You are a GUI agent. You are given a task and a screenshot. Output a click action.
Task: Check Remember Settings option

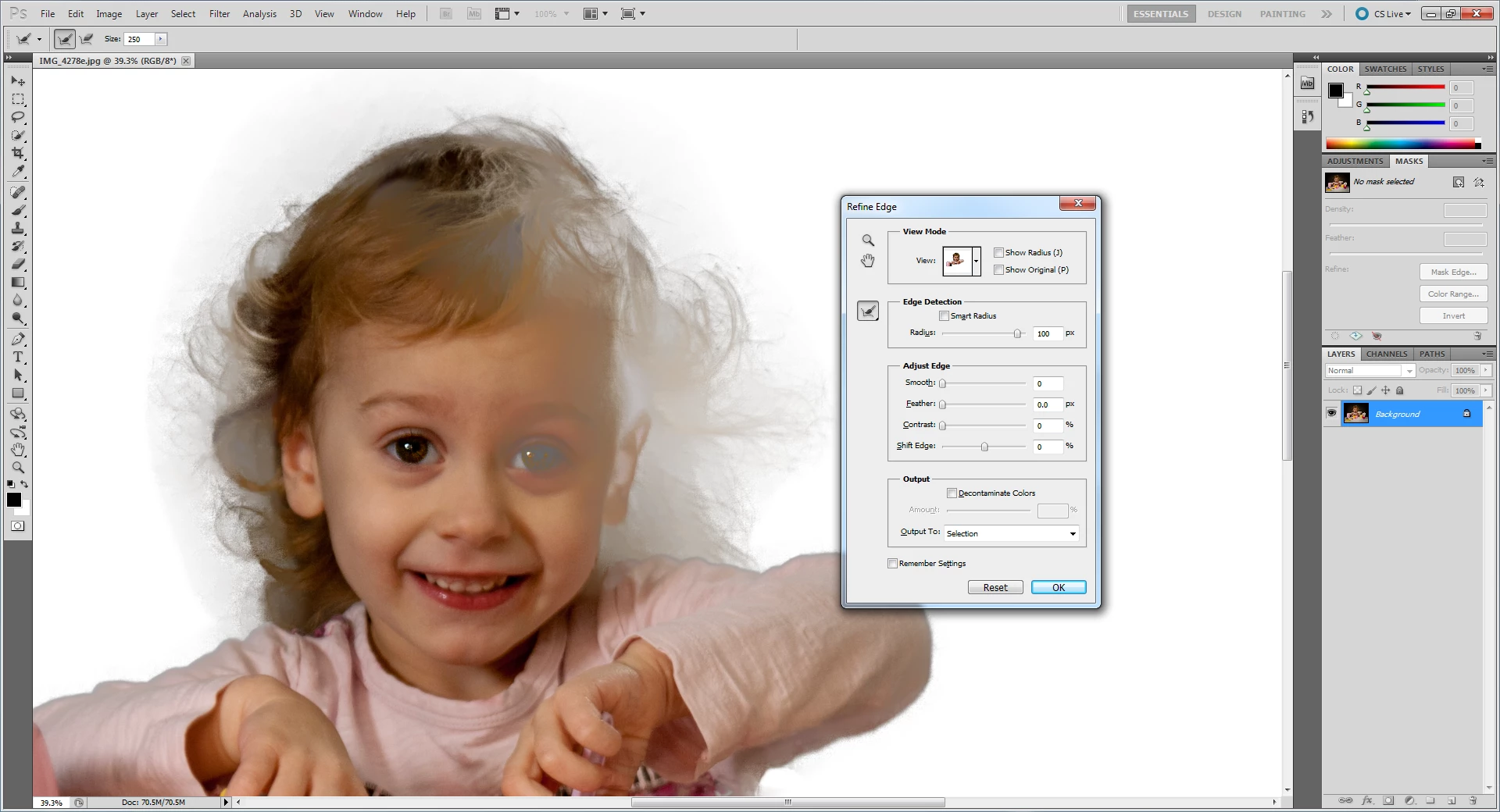click(x=892, y=563)
